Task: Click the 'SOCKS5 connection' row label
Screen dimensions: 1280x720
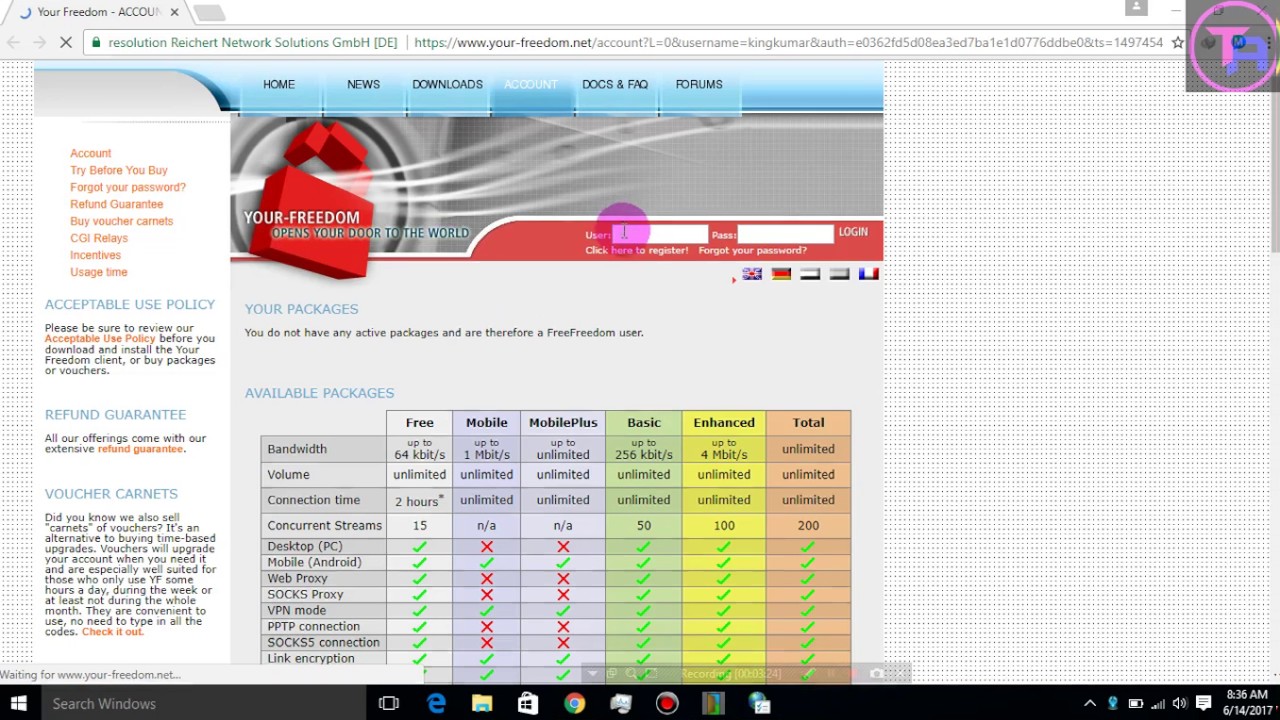Action: click(x=323, y=642)
